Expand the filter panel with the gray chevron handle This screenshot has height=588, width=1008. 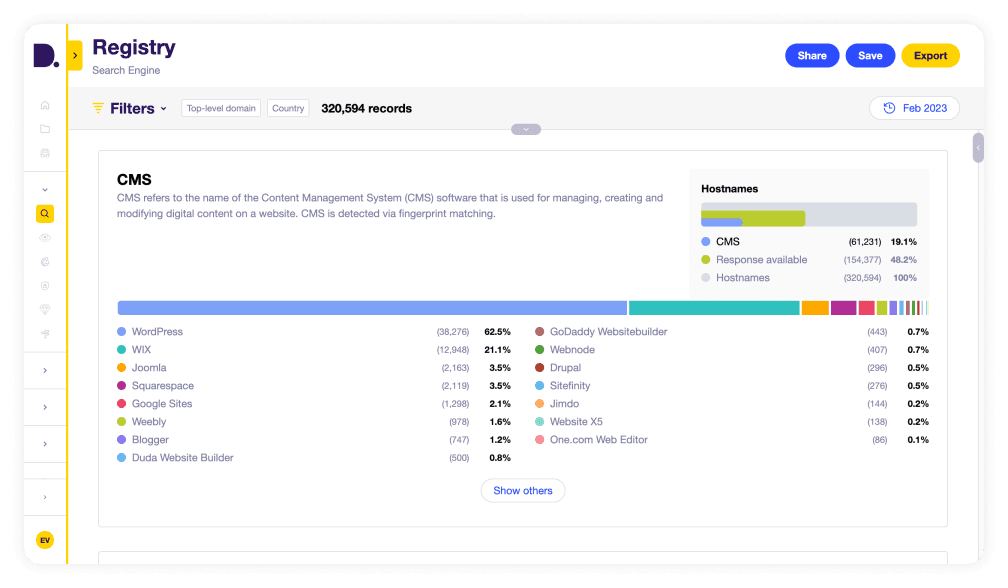coord(526,129)
